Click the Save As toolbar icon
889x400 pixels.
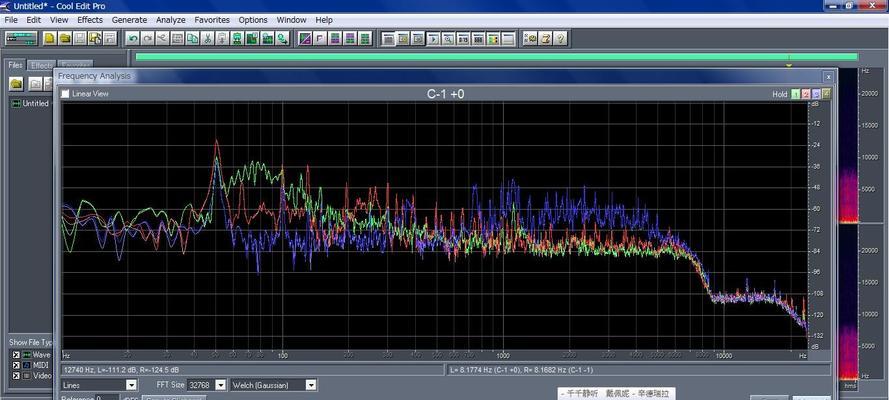pyautogui.click(x=94, y=39)
